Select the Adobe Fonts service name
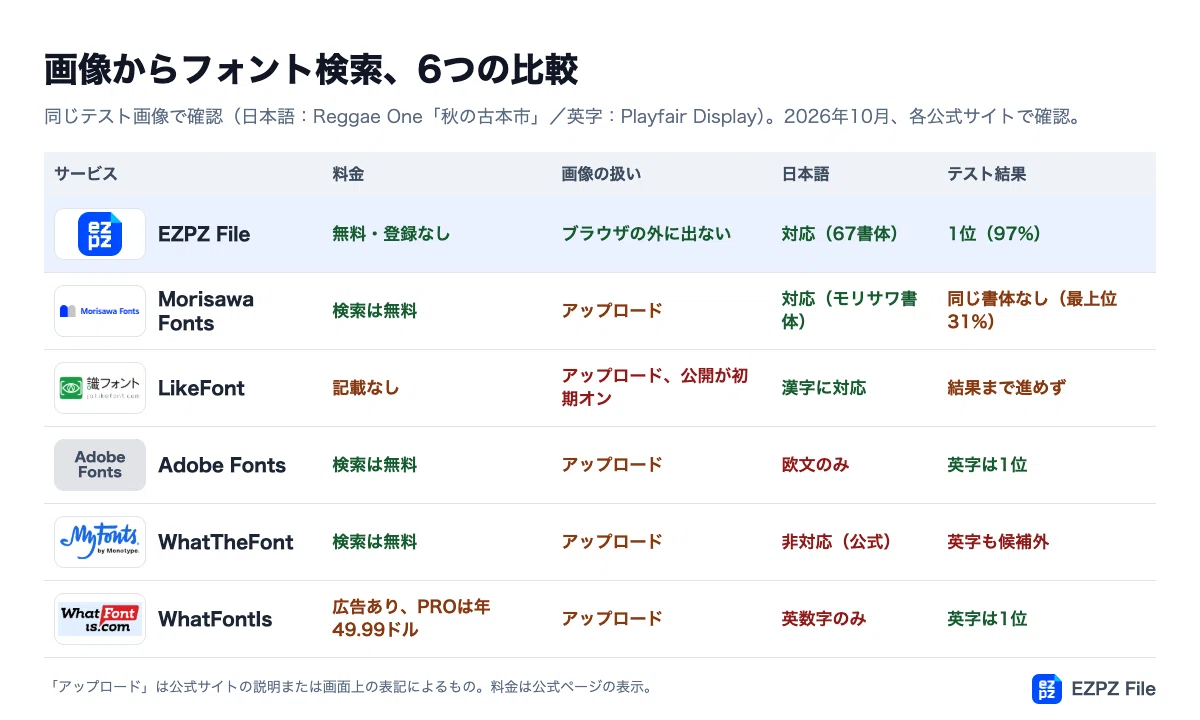Image resolution: width=1200 pixels, height=720 pixels. tap(222, 465)
